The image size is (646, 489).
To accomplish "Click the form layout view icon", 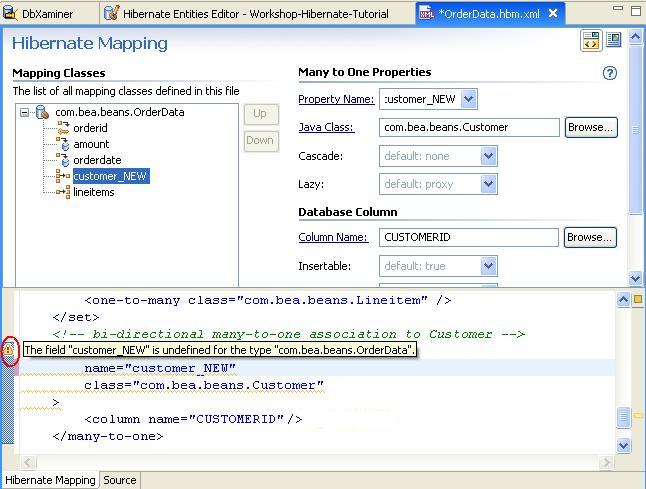I will pyautogui.click(x=613, y=40).
